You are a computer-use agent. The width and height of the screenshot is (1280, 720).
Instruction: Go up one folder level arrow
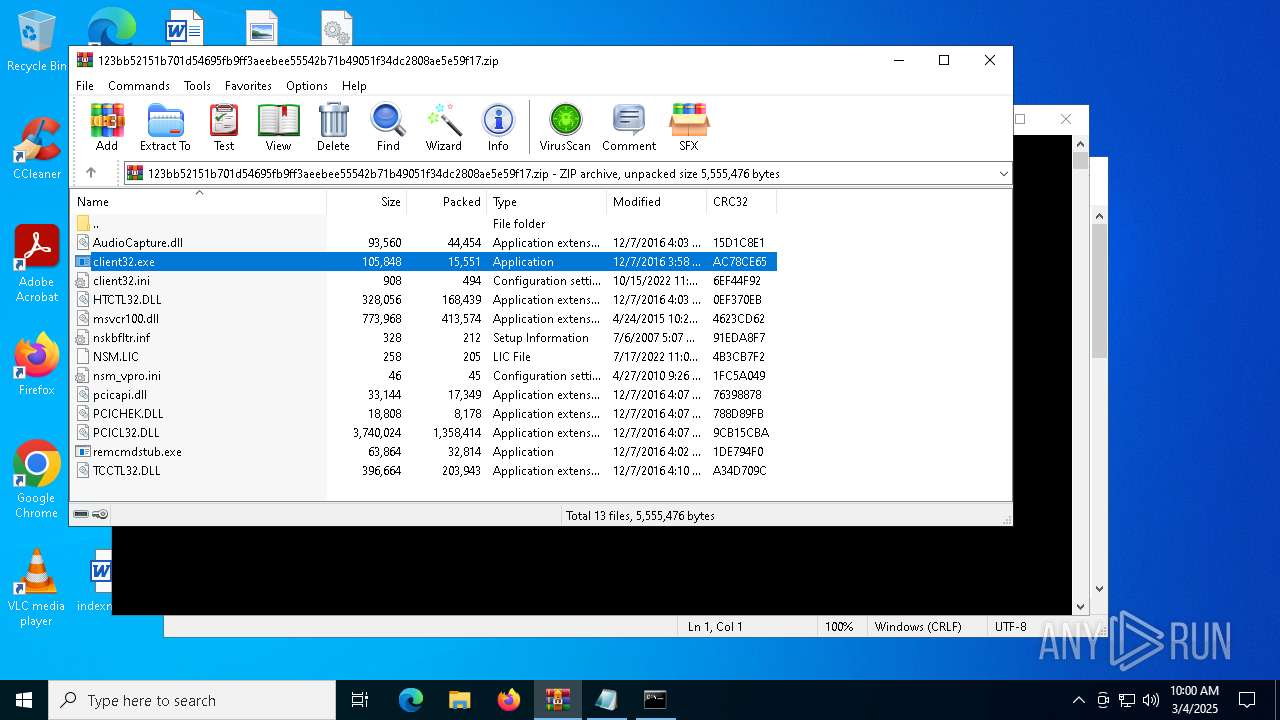[91, 173]
